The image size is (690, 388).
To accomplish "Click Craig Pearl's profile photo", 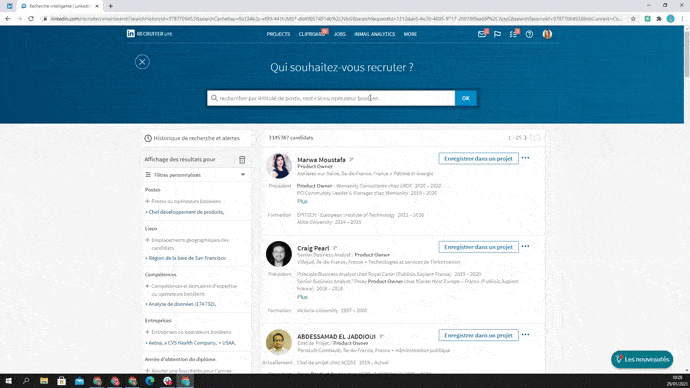I will click(279, 254).
